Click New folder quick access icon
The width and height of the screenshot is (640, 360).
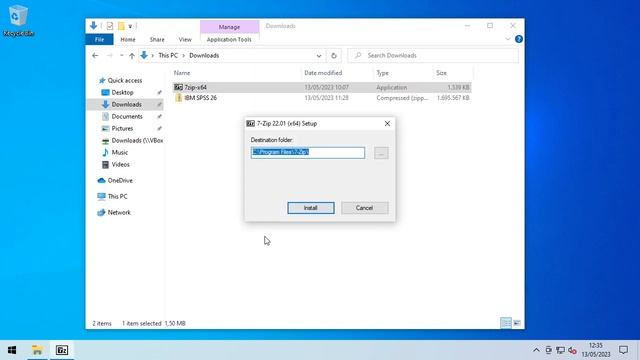pyautogui.click(x=121, y=26)
